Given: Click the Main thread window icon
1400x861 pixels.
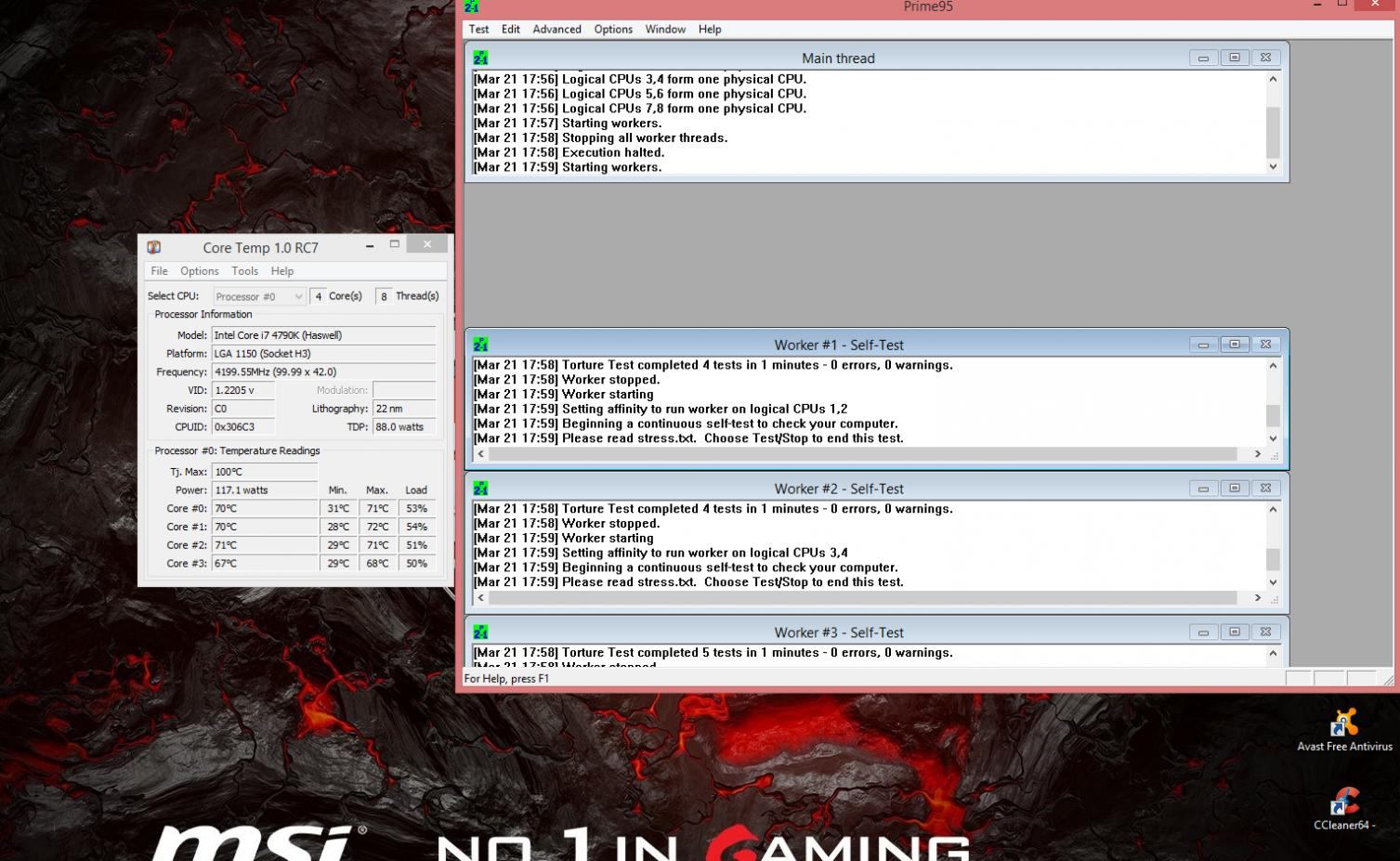Looking at the screenshot, I should tap(480, 58).
